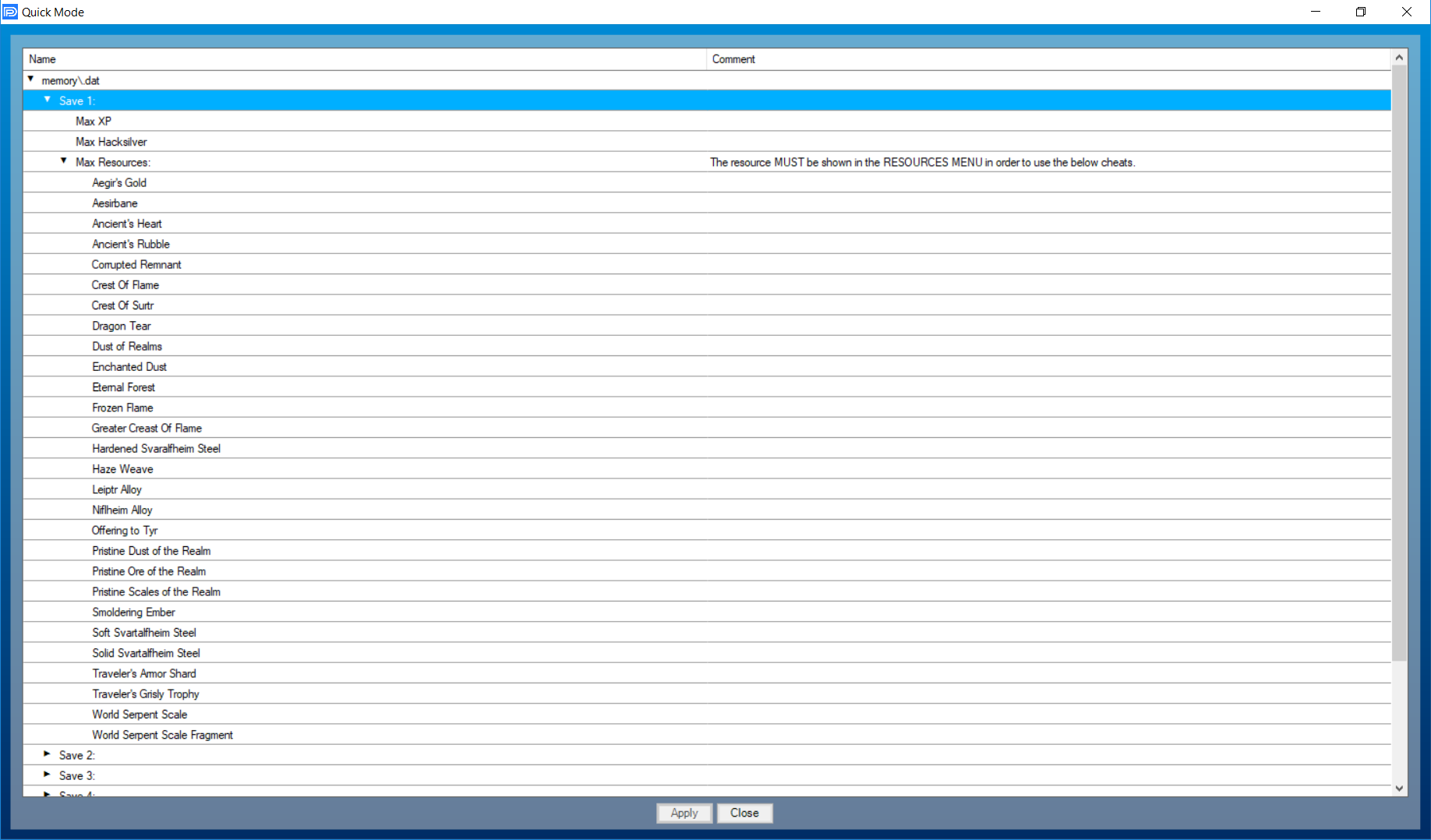Click the Close button at the bottom
The image size is (1431, 840).
click(744, 813)
